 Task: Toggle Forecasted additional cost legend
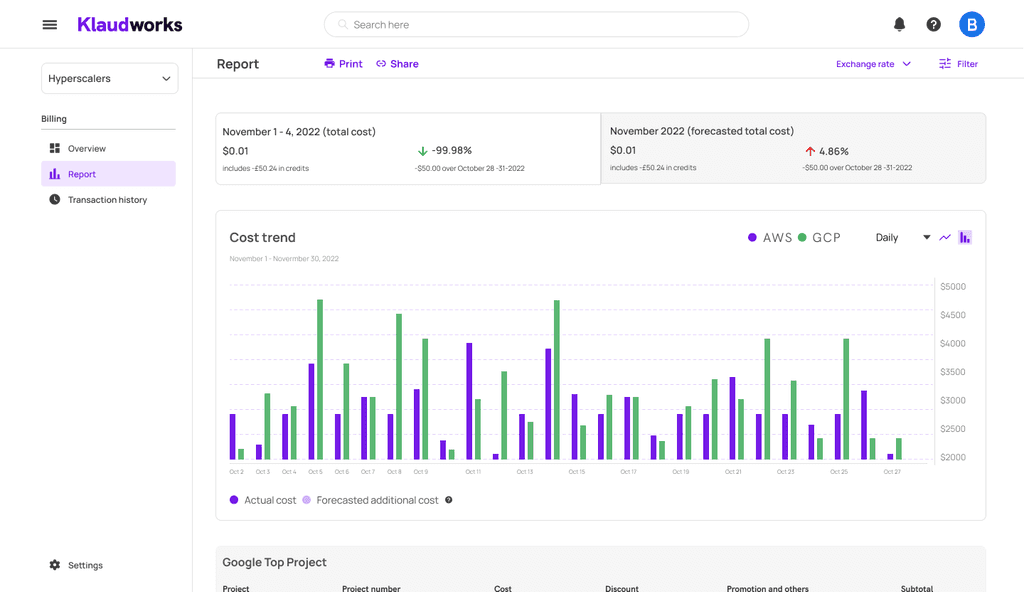tap(370, 500)
